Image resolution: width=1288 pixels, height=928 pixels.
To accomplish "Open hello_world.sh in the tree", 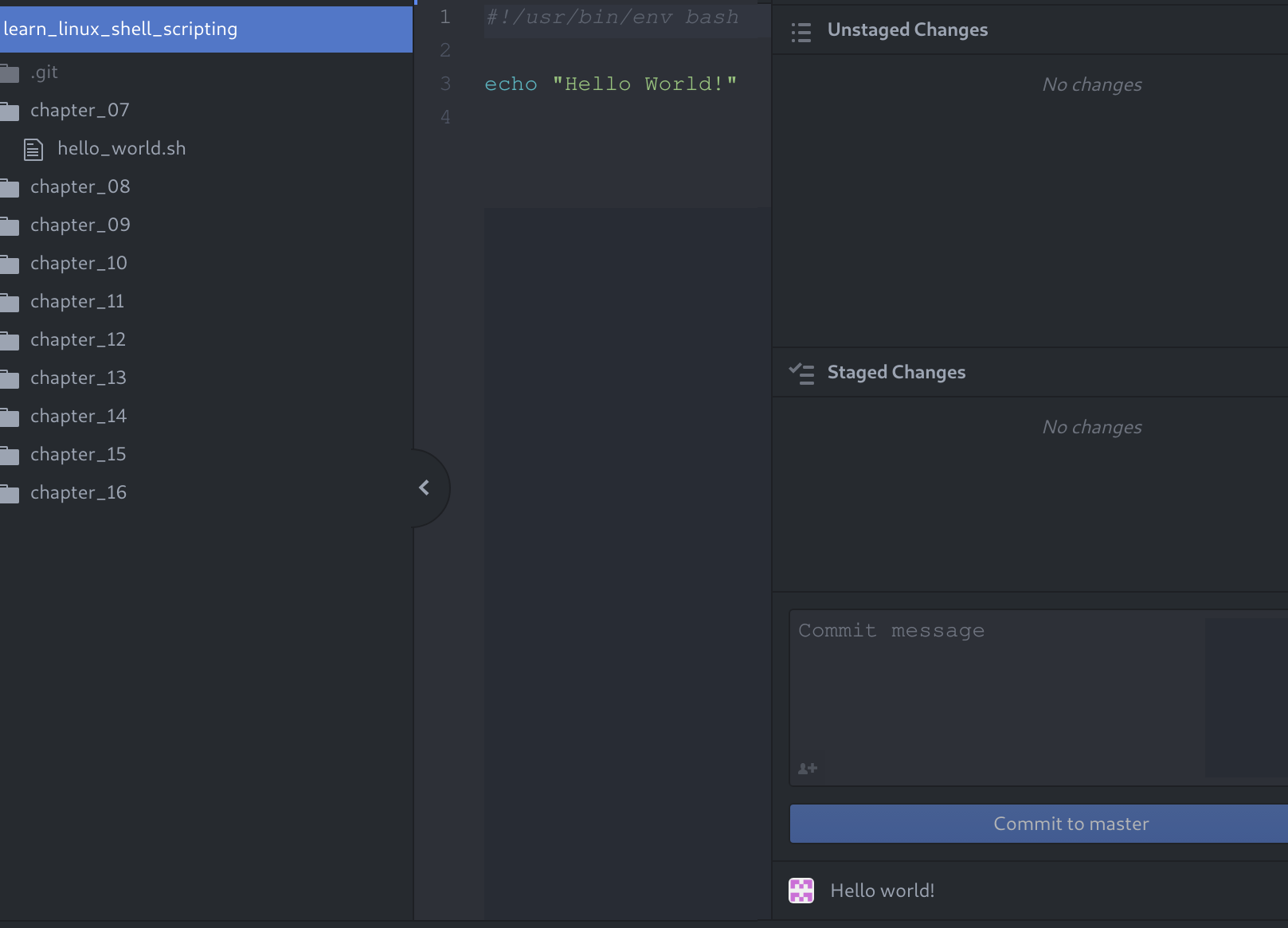I will tap(121, 148).
